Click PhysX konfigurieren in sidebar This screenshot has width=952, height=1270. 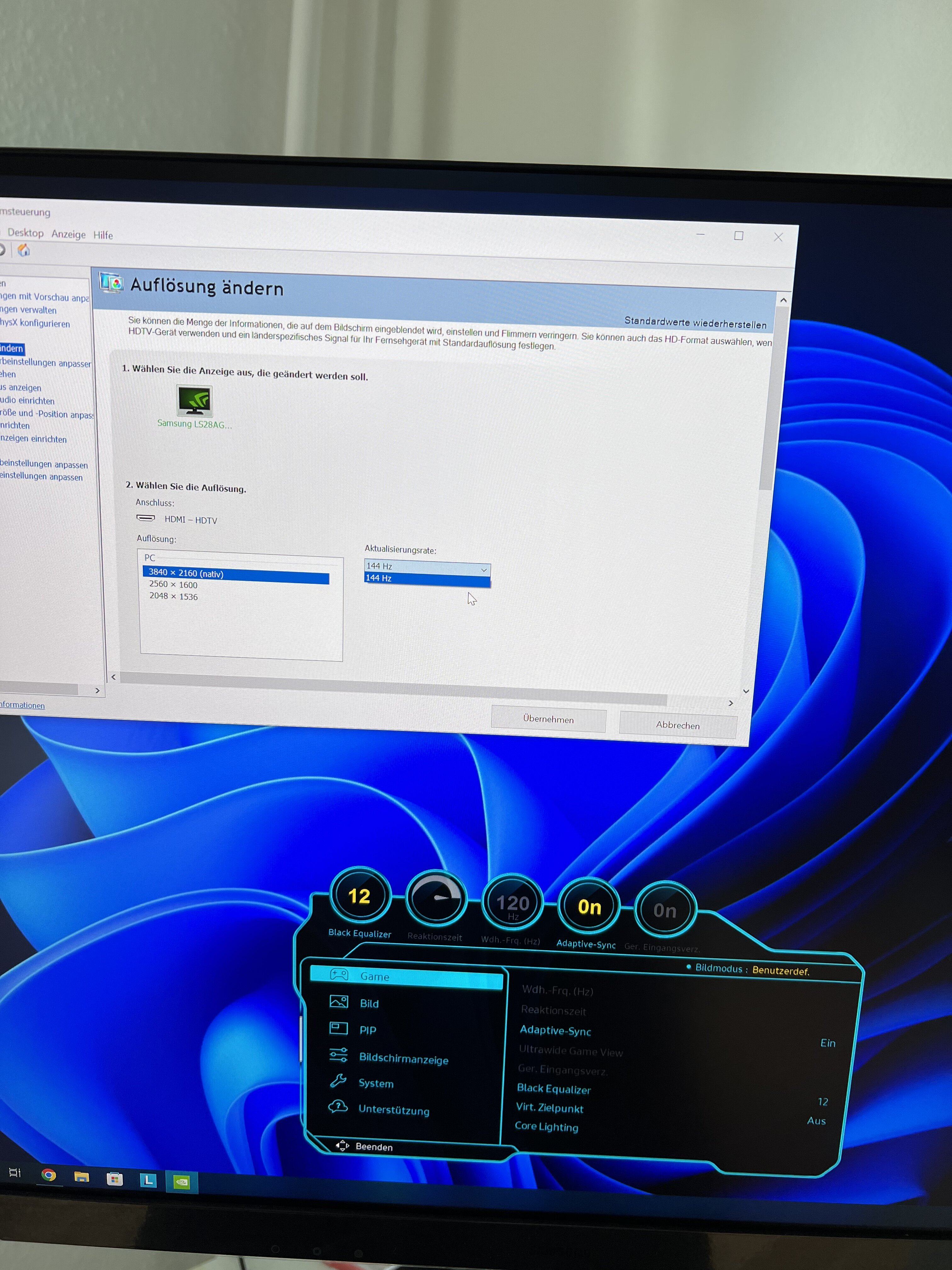click(x=35, y=323)
